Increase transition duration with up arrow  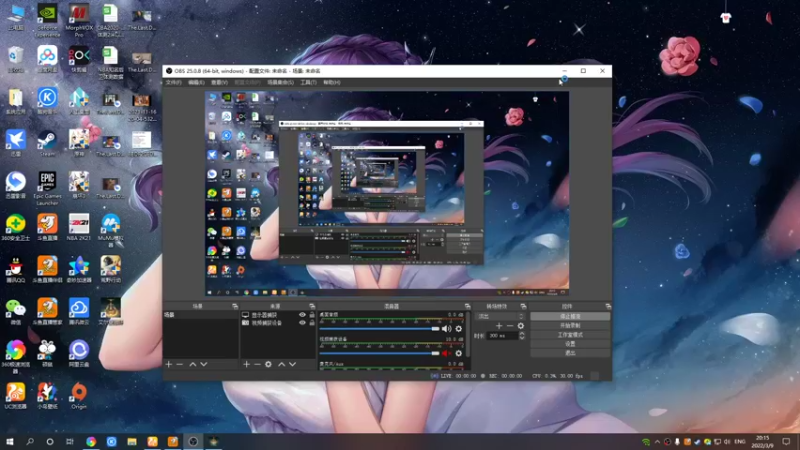point(521,334)
